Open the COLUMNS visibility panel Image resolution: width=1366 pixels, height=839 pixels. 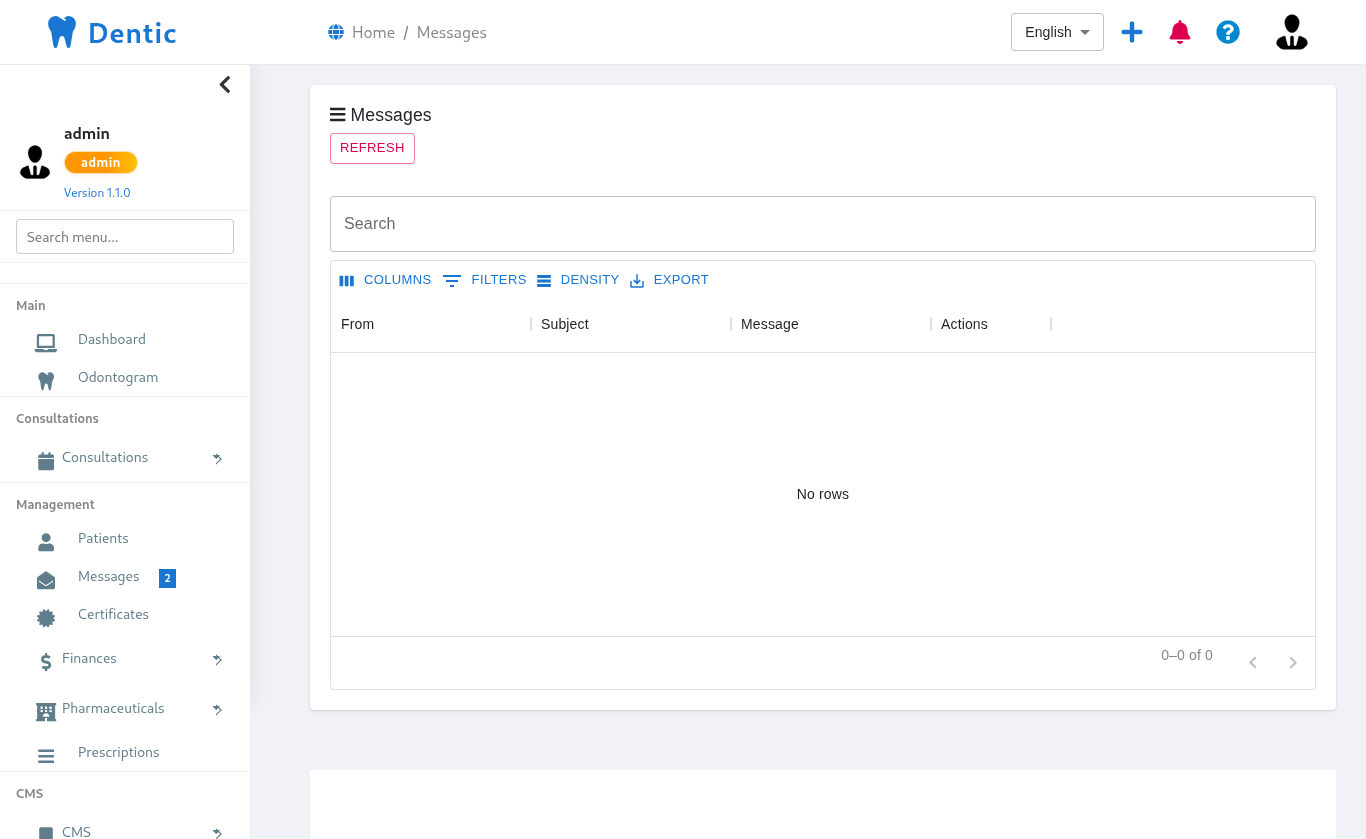coord(385,280)
